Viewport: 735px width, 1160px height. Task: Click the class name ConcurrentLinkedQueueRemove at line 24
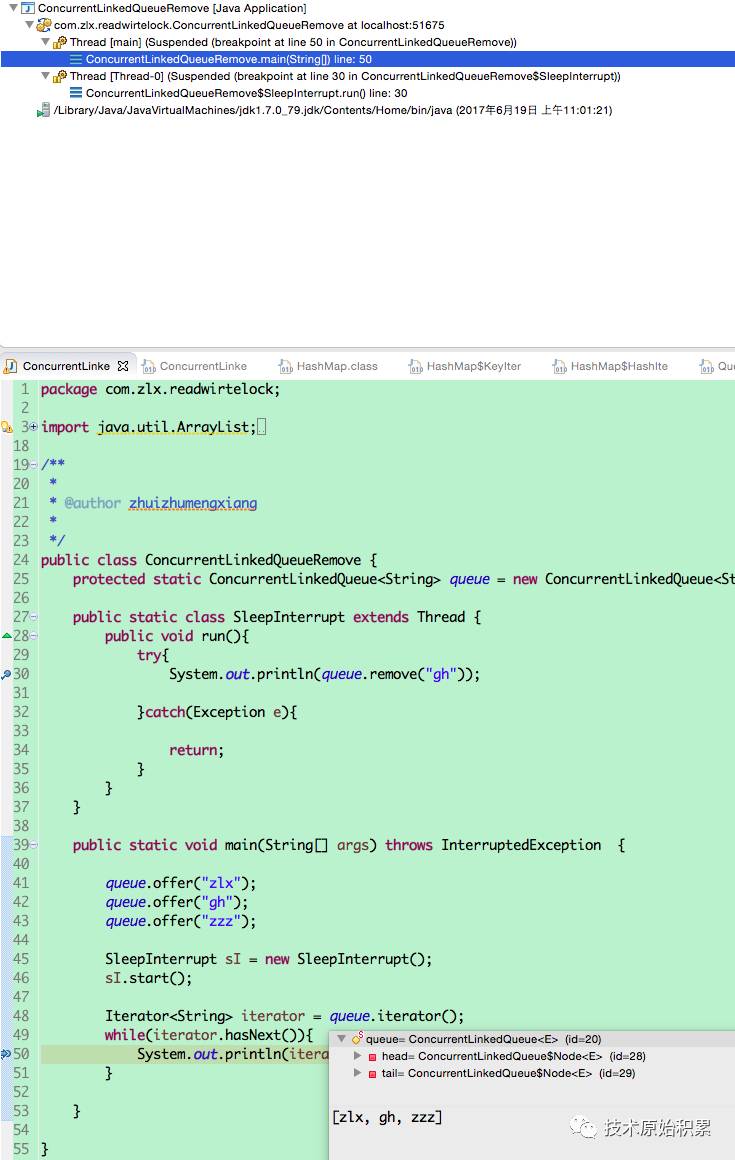tap(253, 560)
